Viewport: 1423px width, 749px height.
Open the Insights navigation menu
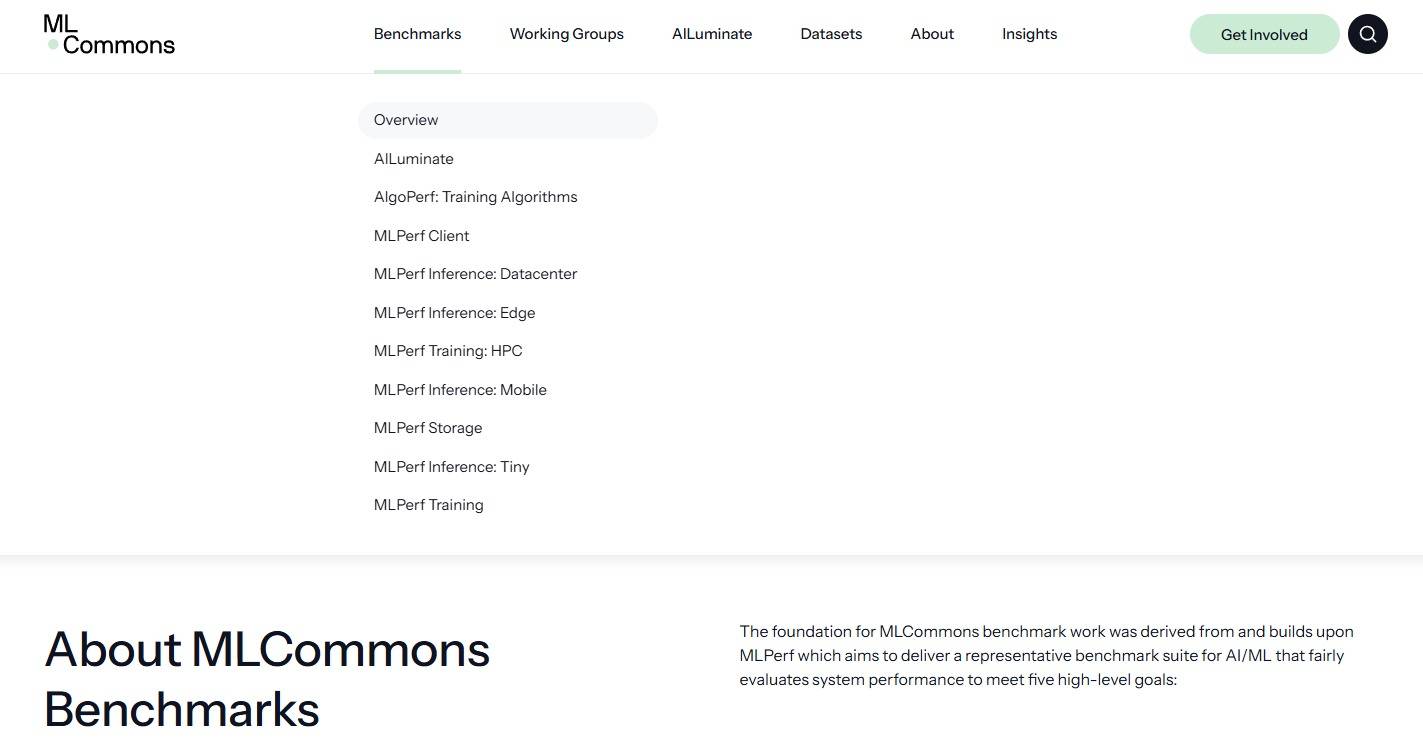(1029, 34)
